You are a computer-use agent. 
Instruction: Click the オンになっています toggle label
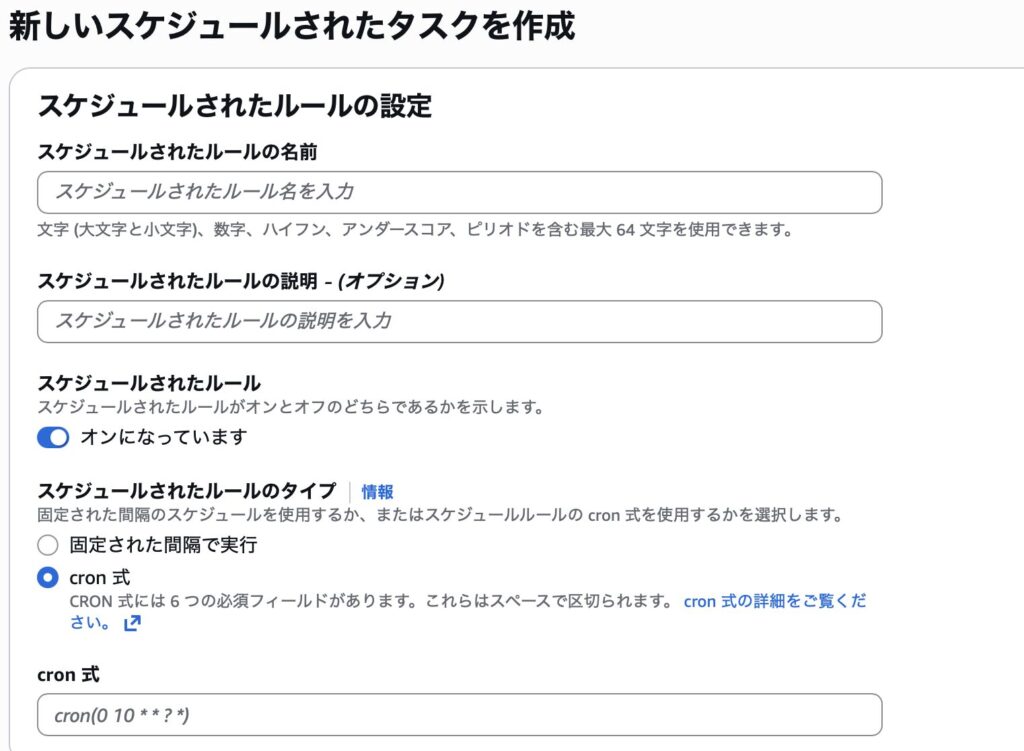pos(163,437)
